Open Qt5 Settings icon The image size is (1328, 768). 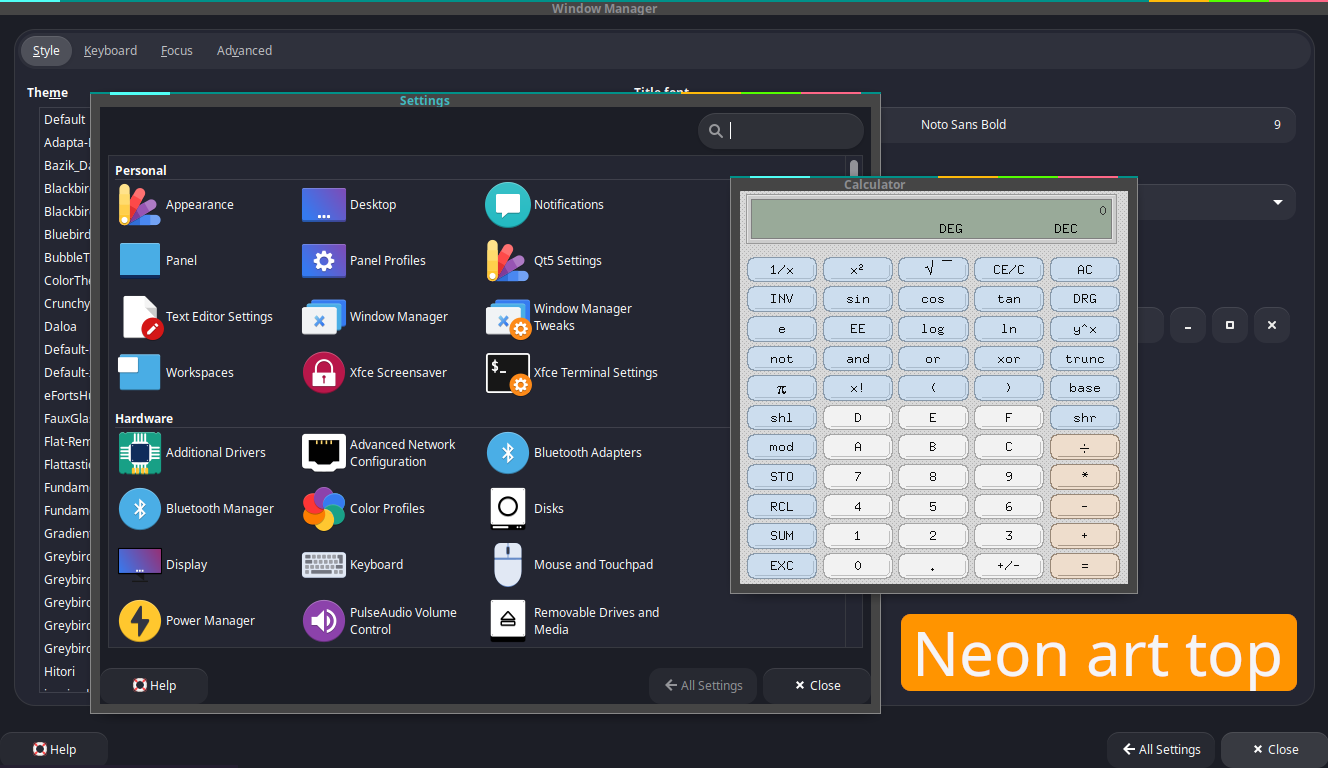(x=508, y=261)
